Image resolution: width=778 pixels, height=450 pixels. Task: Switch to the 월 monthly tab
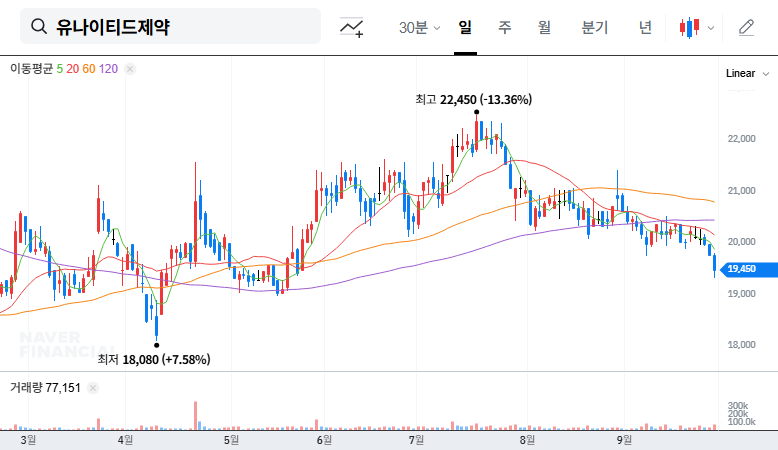pos(544,27)
